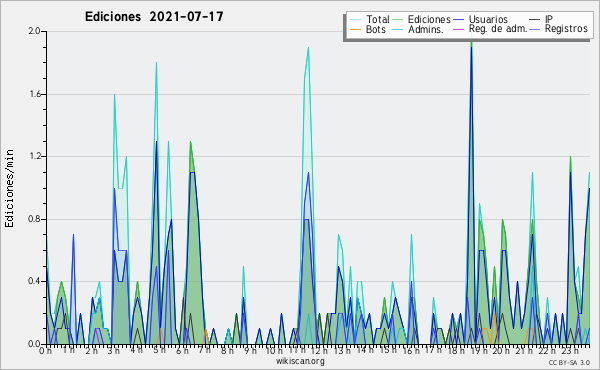
Task: Click the 19 h x-axis label
Action: pos(478,351)
